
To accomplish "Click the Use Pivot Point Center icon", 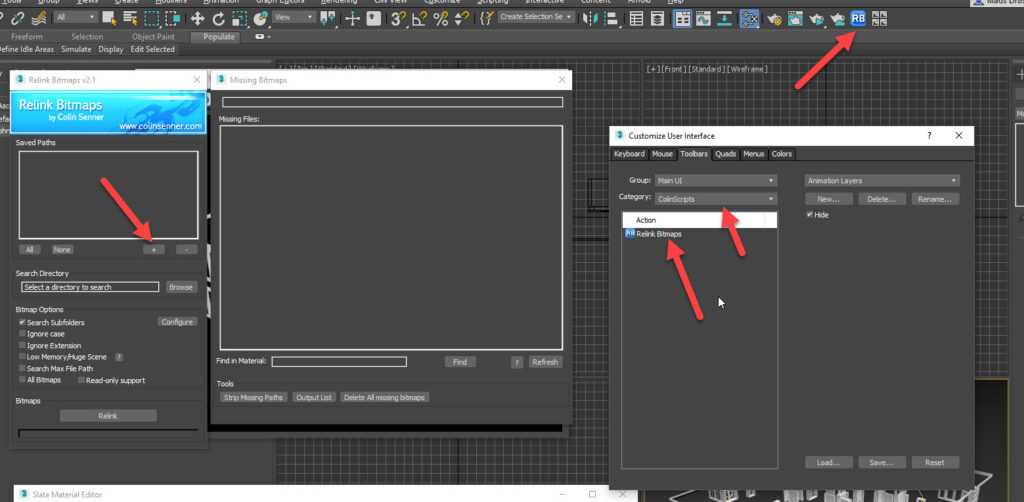I will [328, 19].
